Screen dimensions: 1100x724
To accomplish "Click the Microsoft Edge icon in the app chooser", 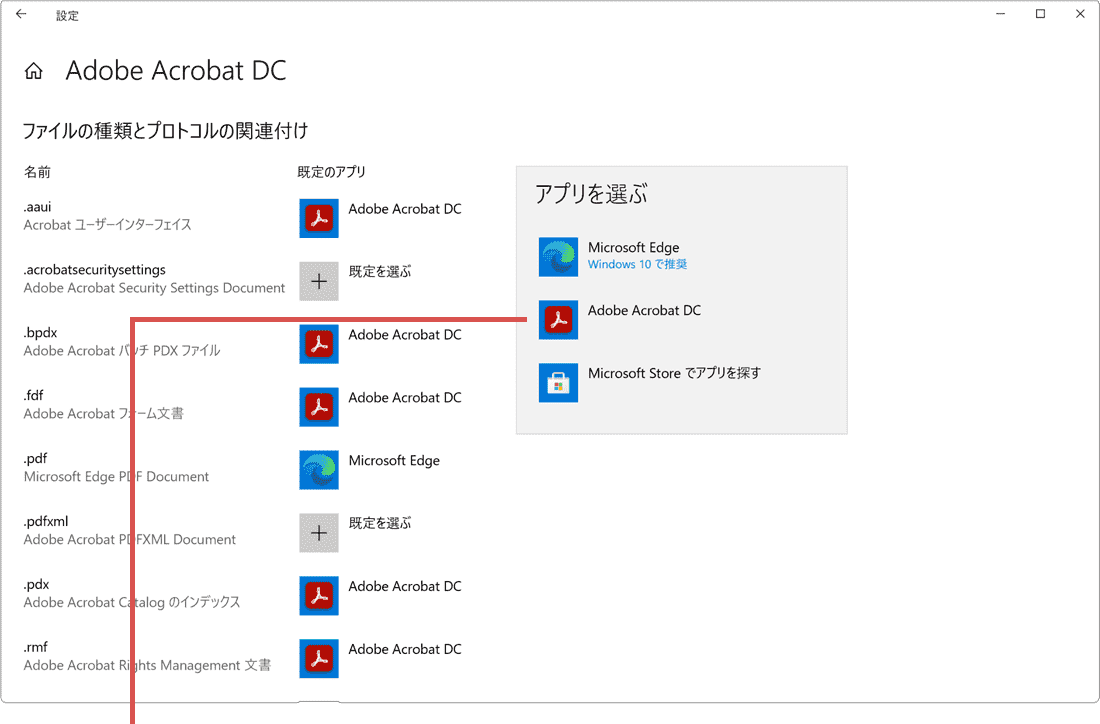I will pyautogui.click(x=558, y=257).
